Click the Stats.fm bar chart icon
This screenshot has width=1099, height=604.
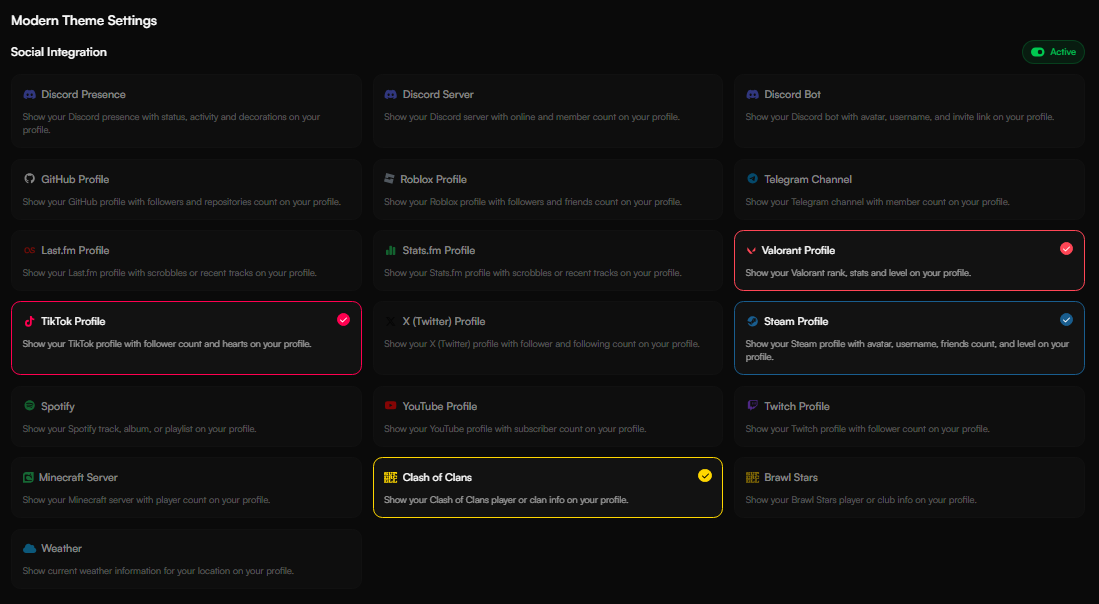coord(390,250)
